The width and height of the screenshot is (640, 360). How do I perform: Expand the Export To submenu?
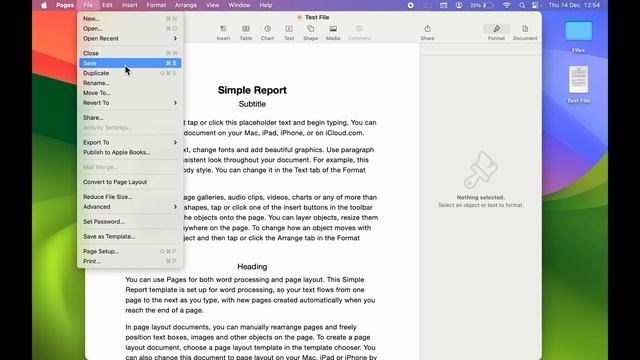tap(130, 142)
